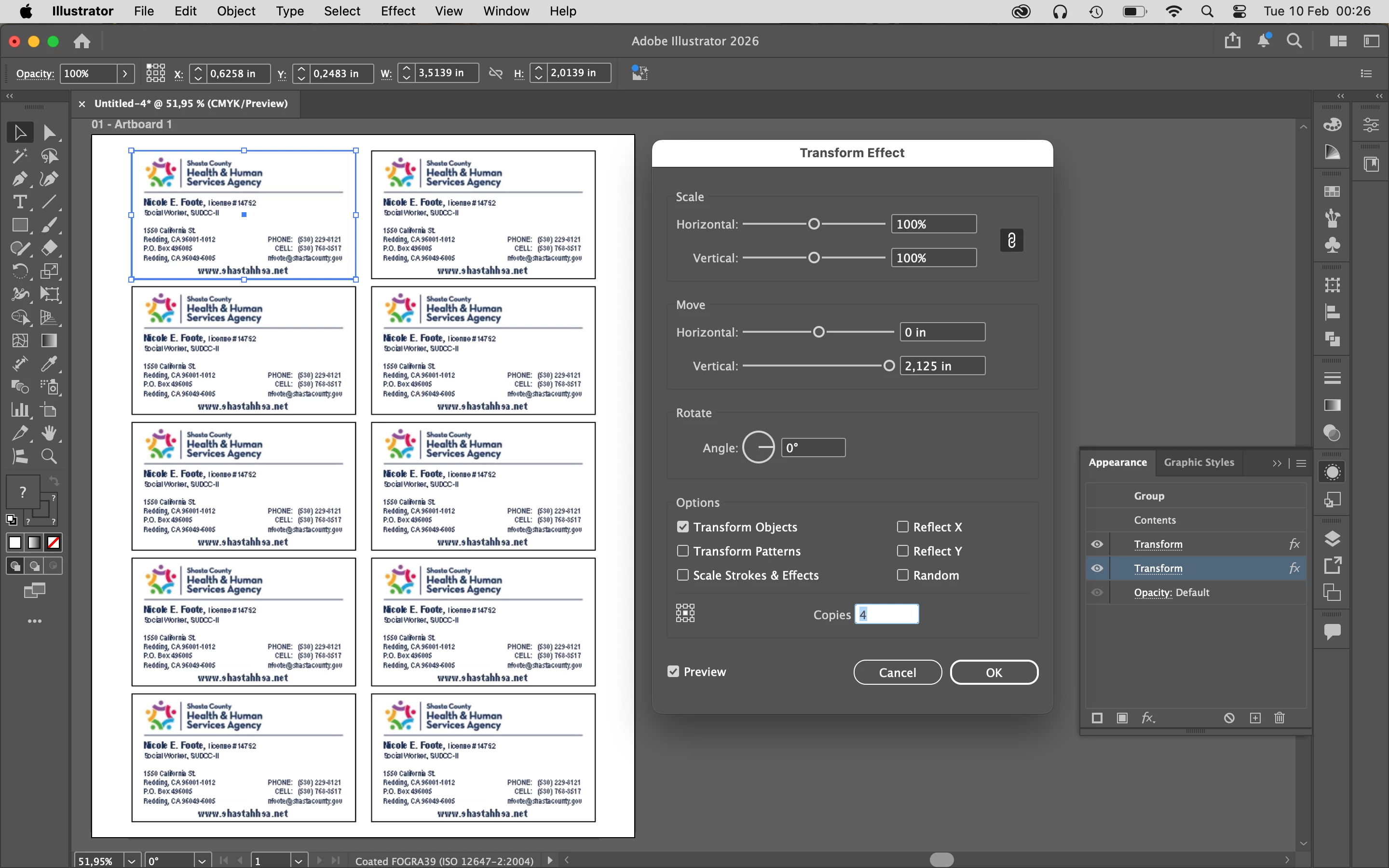Screen dimensions: 1389x868
Task: Open the Layers panel icon
Action: [x=1332, y=539]
